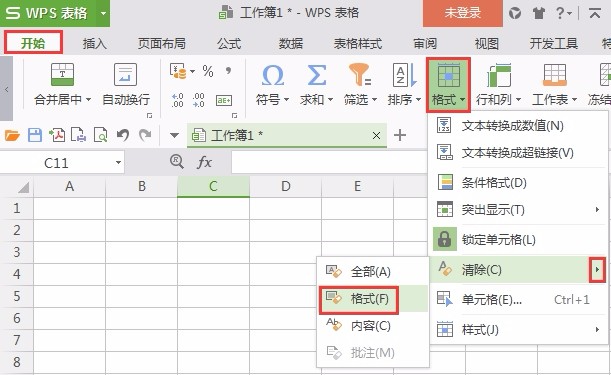Expand the 突出显示(T) submenu arrow

[x=597, y=210]
